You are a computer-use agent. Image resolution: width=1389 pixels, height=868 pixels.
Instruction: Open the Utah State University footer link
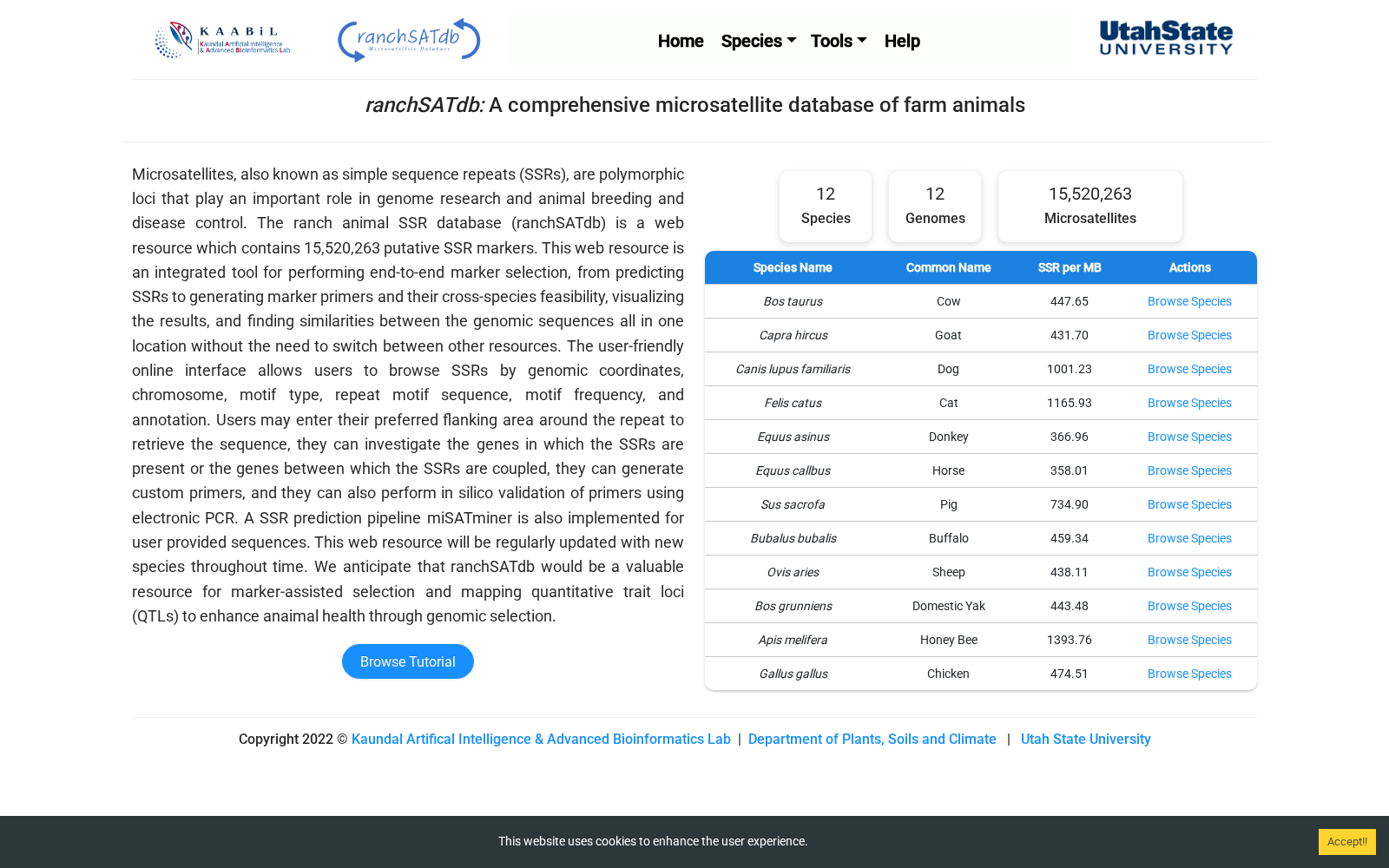coord(1086,740)
